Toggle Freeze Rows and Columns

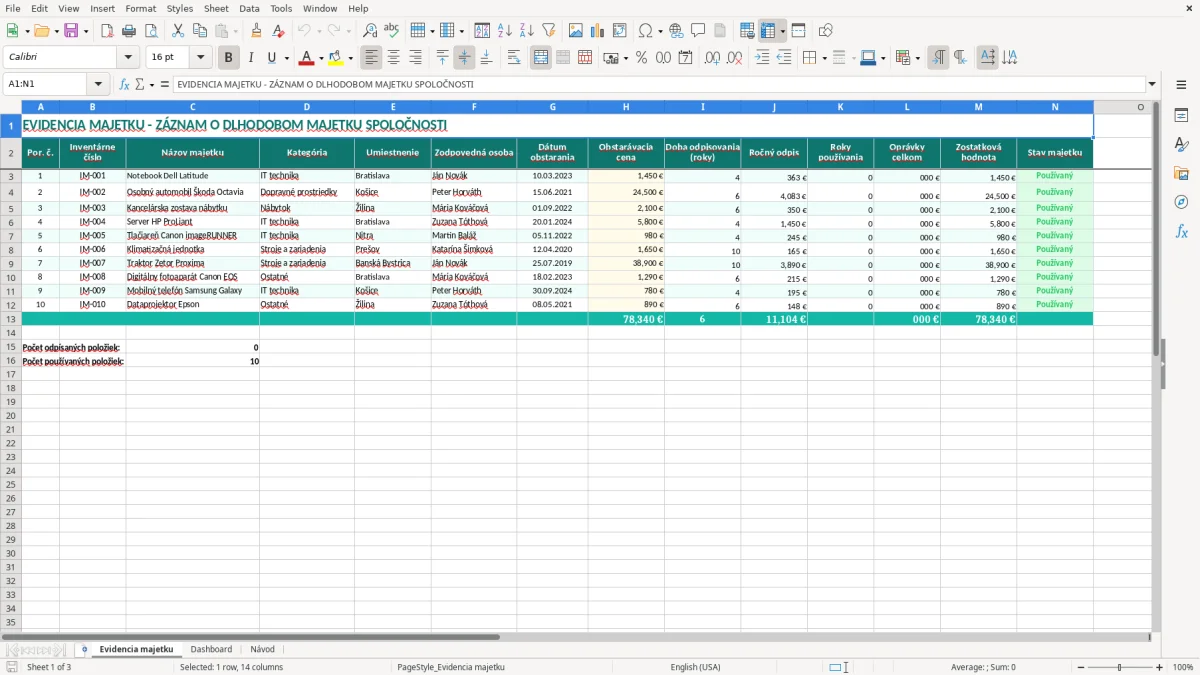click(x=768, y=31)
